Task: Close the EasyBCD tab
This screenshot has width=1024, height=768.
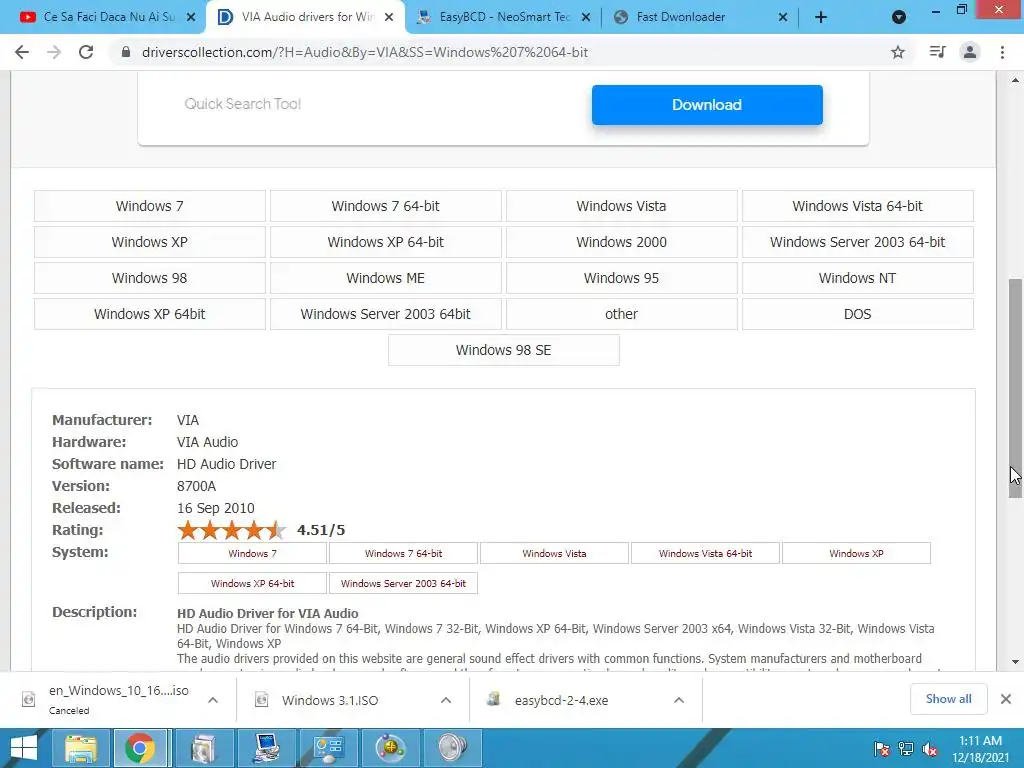Action: click(x=586, y=18)
